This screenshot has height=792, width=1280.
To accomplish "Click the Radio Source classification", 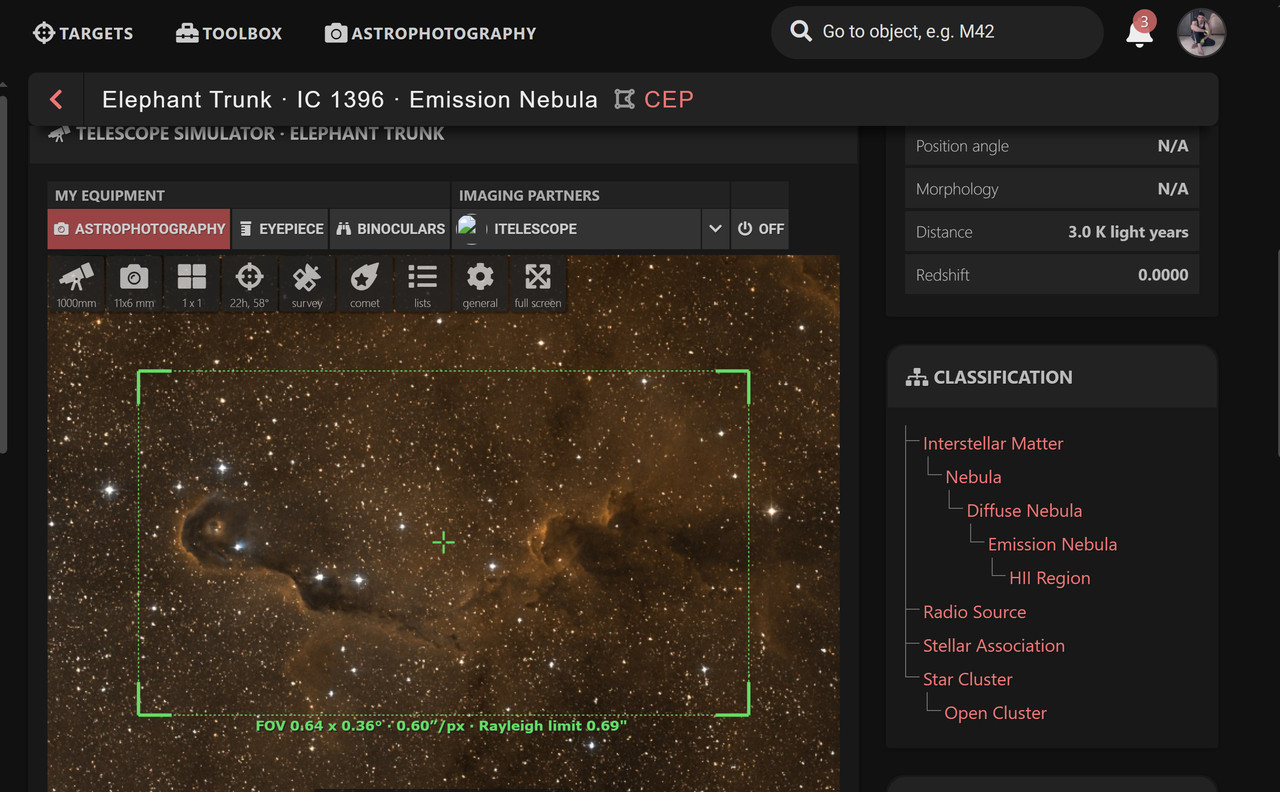I will [x=974, y=612].
